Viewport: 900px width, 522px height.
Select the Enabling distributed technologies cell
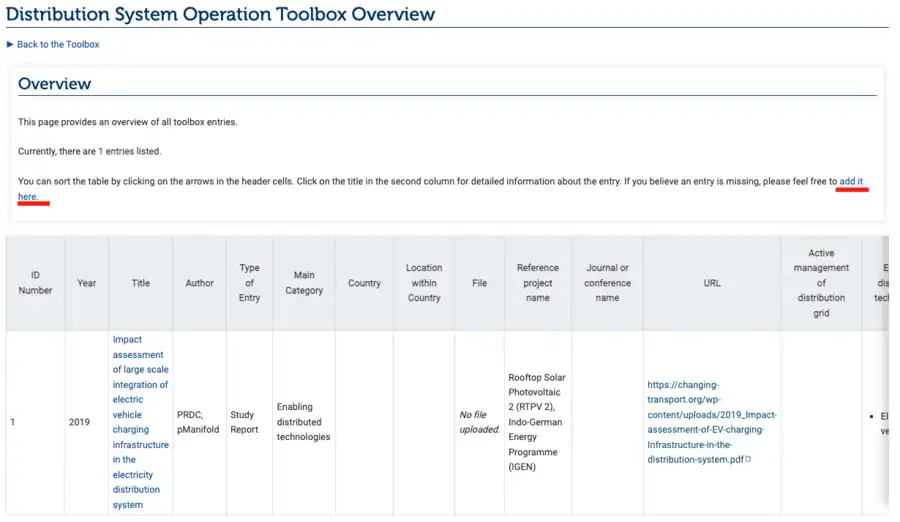click(303, 422)
